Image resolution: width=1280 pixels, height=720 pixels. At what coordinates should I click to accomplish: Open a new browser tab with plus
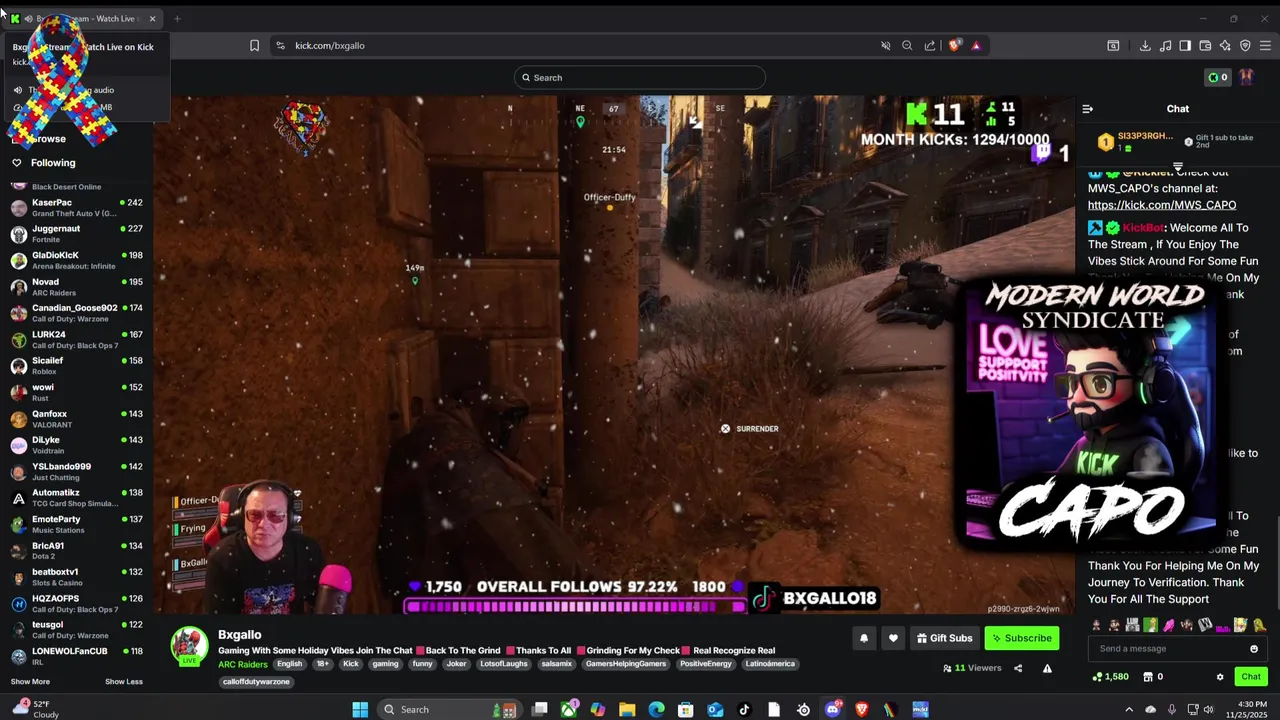(x=177, y=18)
